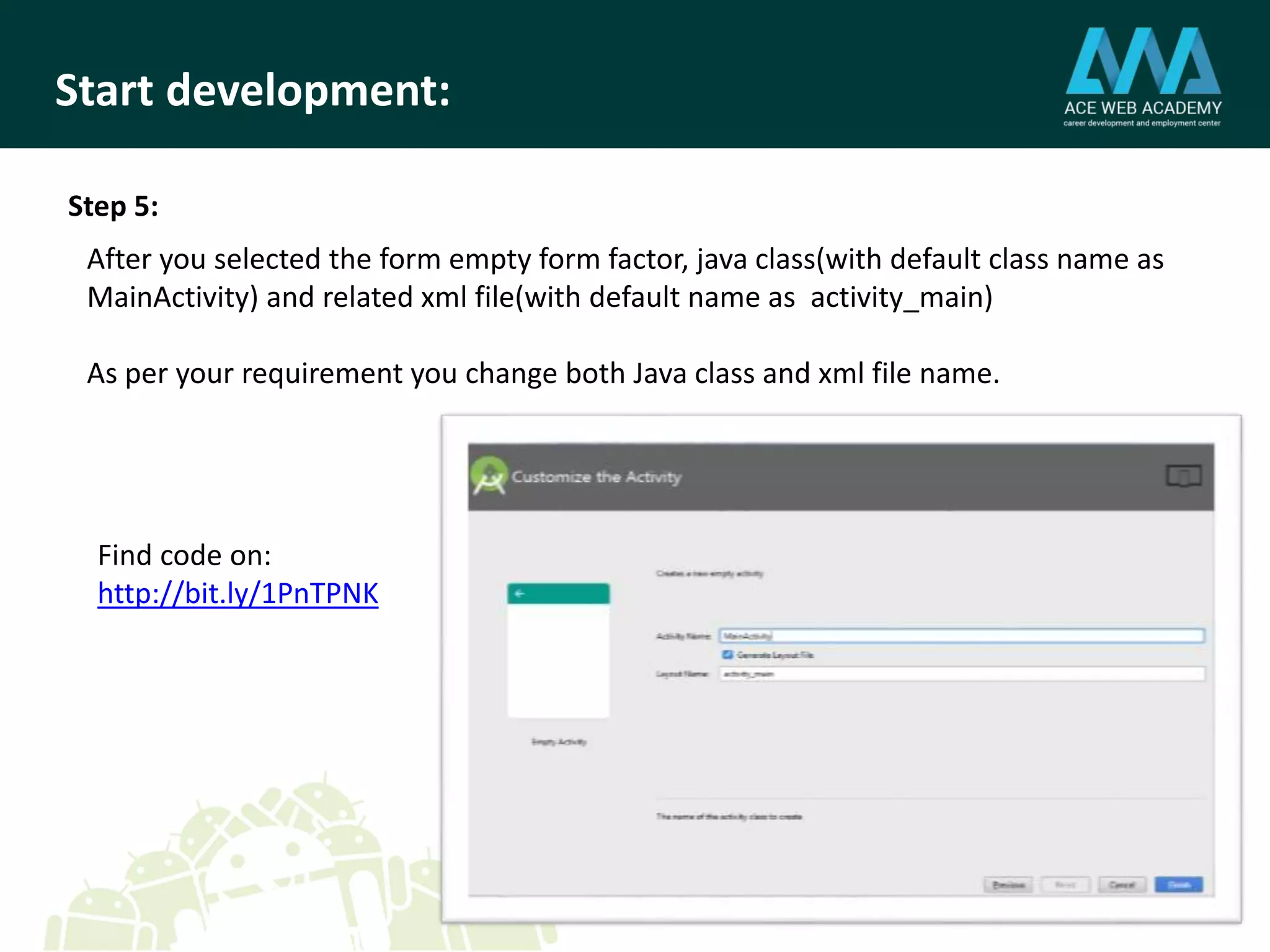Click the Layout Name input field
The width and height of the screenshot is (1270, 952).
click(x=962, y=674)
